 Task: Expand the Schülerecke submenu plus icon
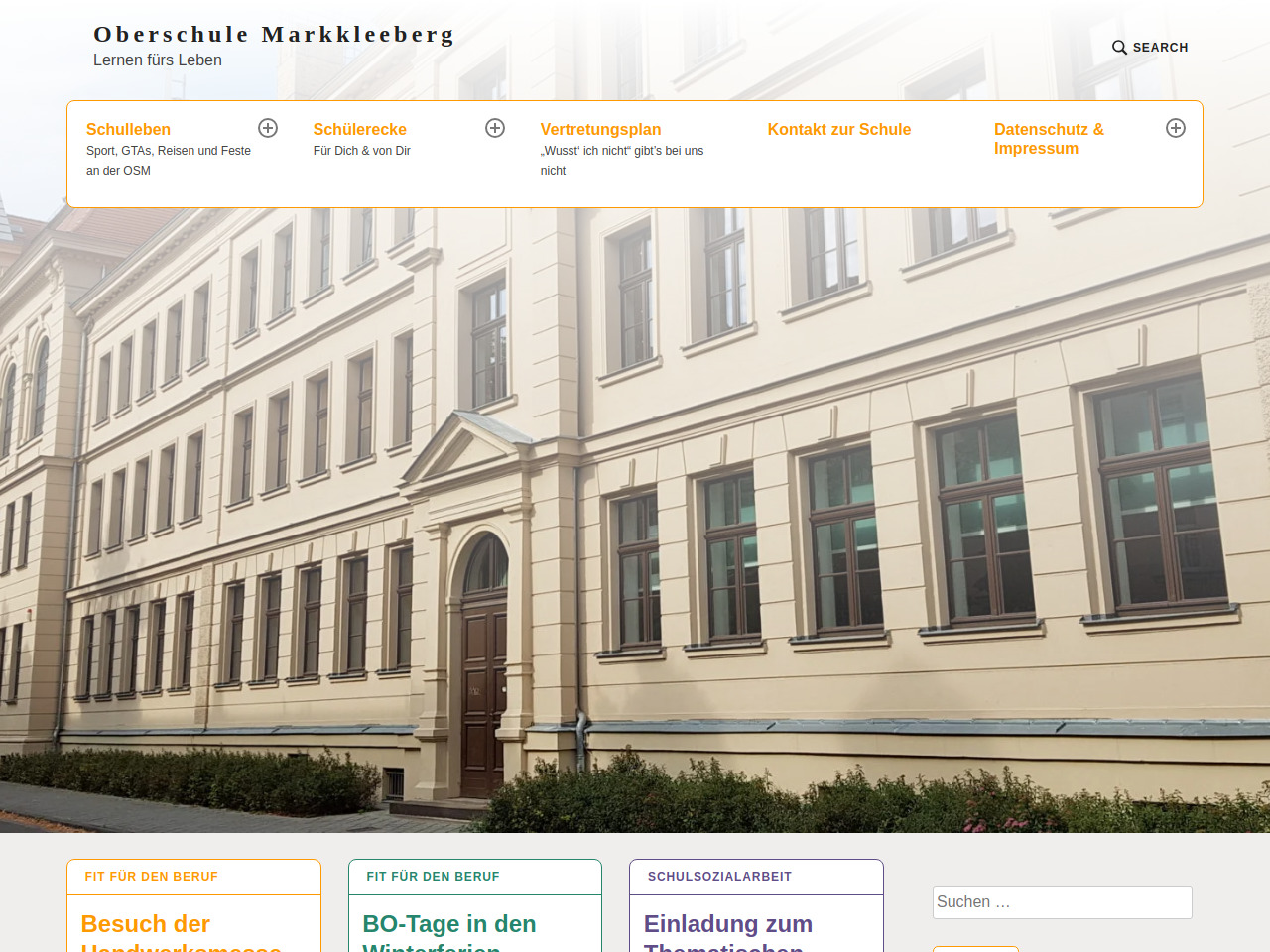495,128
